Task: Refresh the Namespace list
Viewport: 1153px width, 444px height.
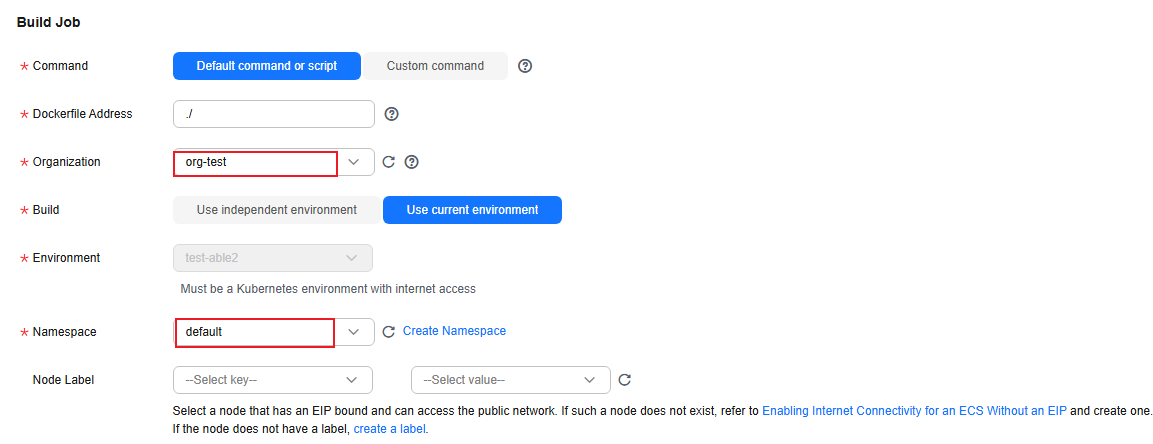Action: 389,332
